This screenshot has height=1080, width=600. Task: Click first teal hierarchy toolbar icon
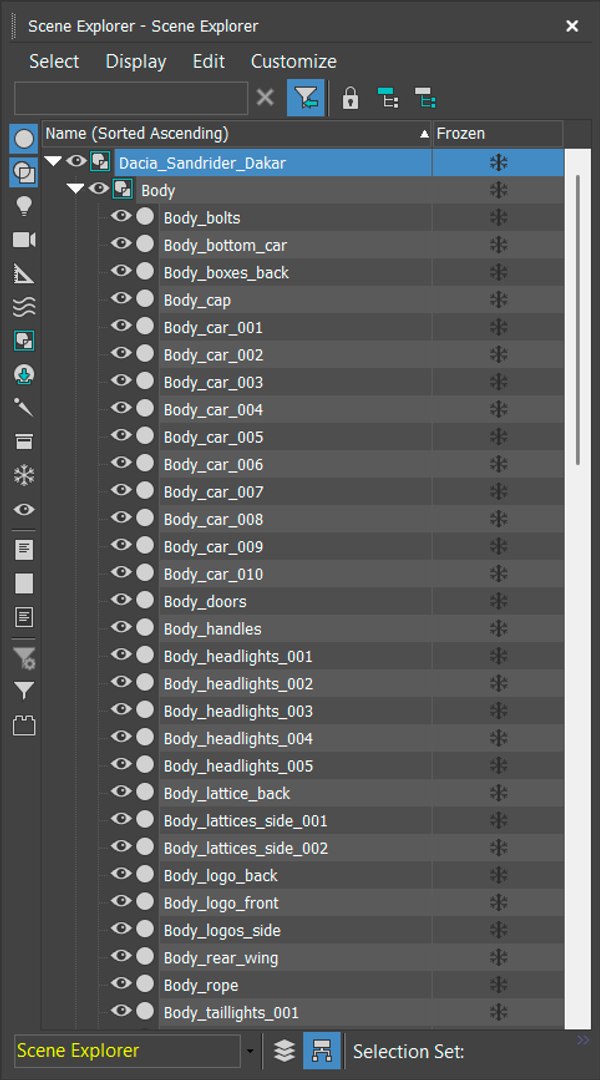click(x=389, y=98)
